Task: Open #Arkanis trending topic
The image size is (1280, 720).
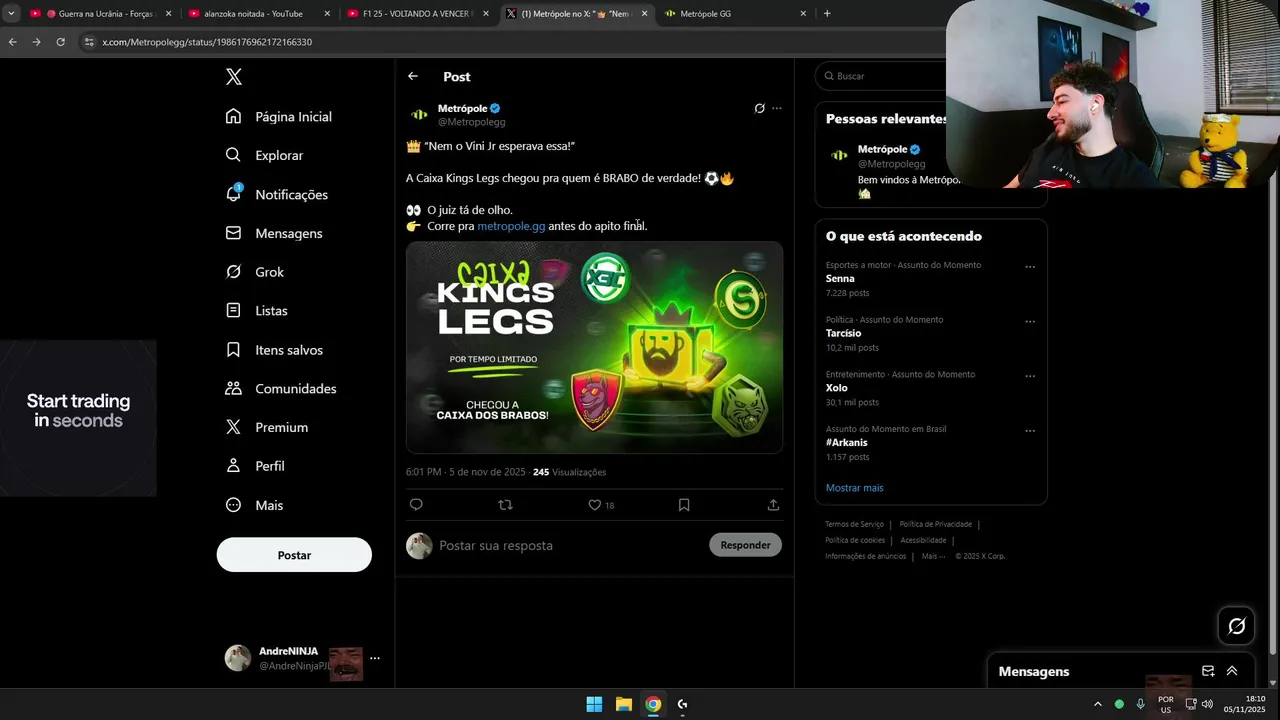Action: click(x=847, y=442)
